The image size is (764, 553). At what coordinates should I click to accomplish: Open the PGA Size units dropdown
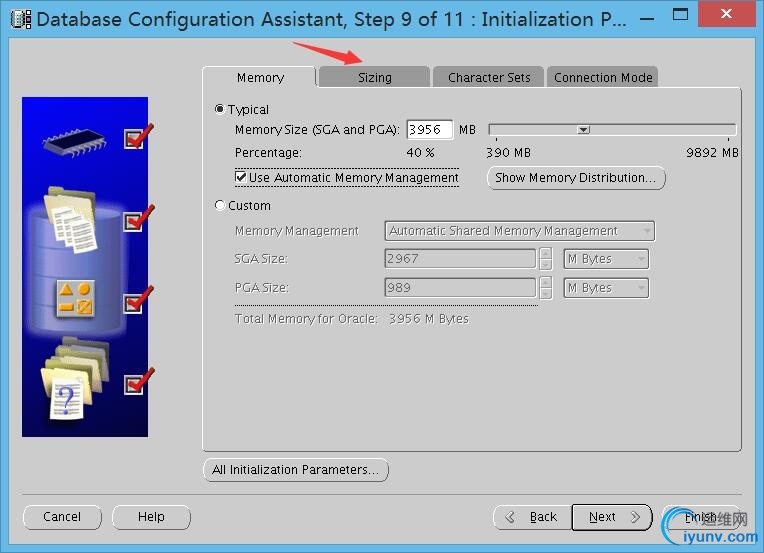606,287
